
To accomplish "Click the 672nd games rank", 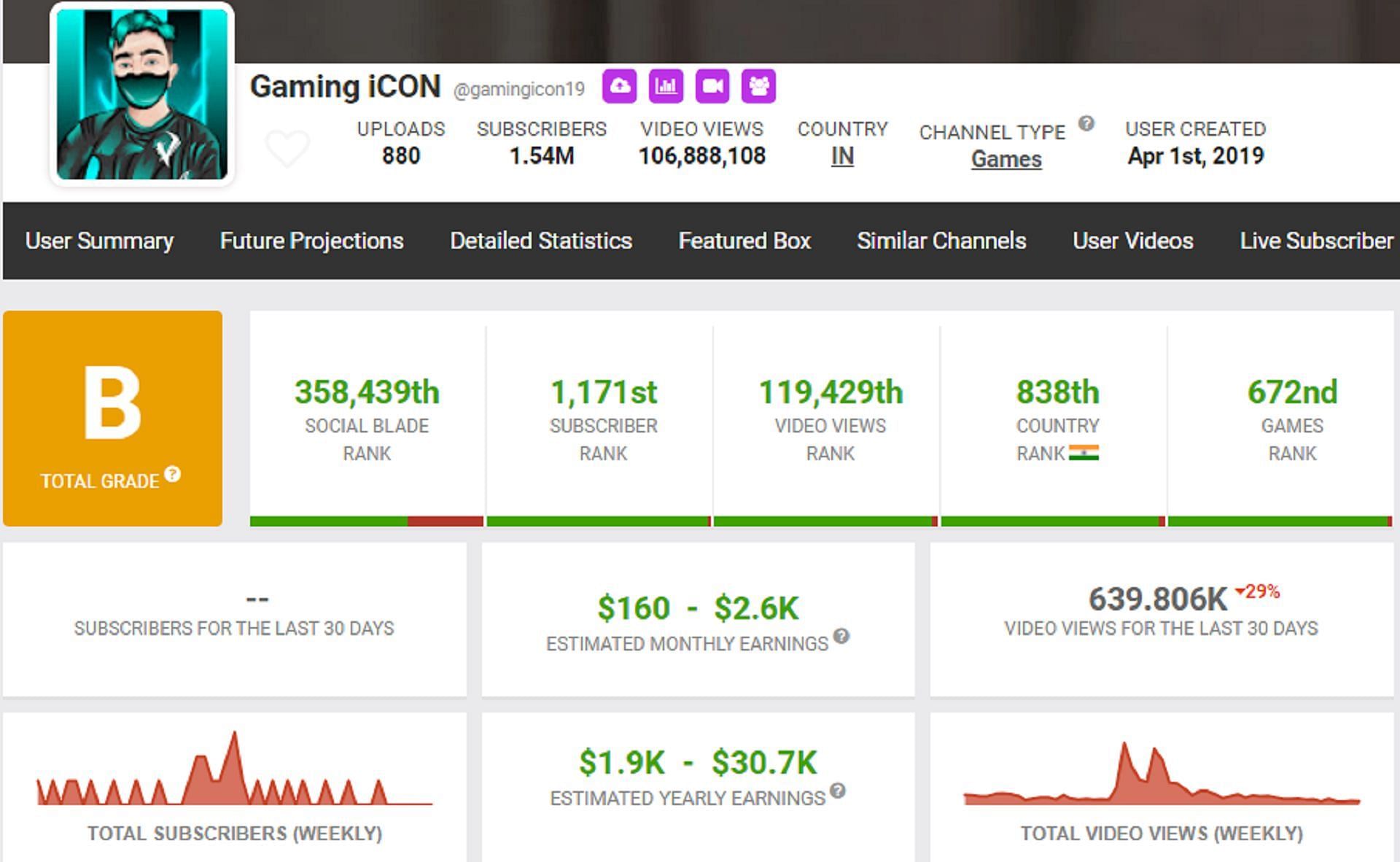I will pos(1292,392).
